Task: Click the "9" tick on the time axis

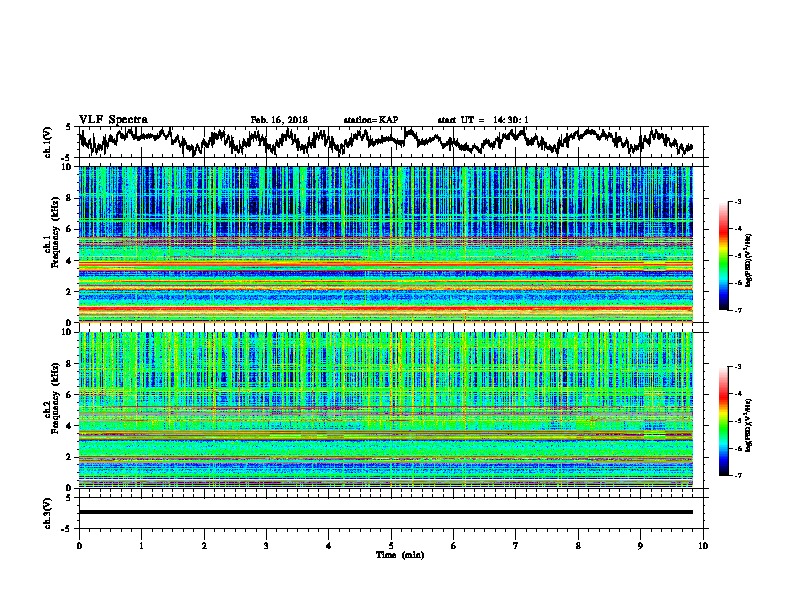Action: 640,546
